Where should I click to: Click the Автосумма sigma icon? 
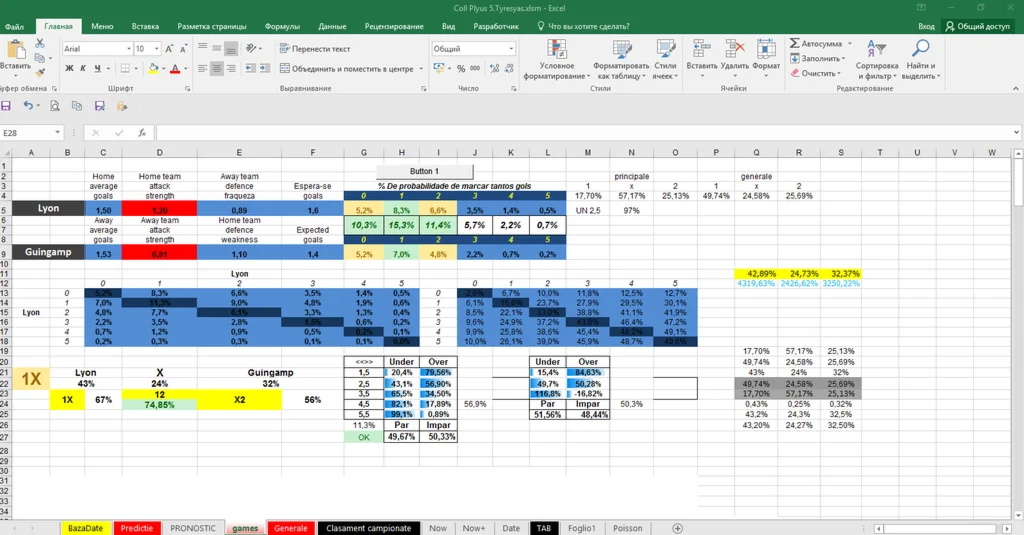click(x=795, y=43)
